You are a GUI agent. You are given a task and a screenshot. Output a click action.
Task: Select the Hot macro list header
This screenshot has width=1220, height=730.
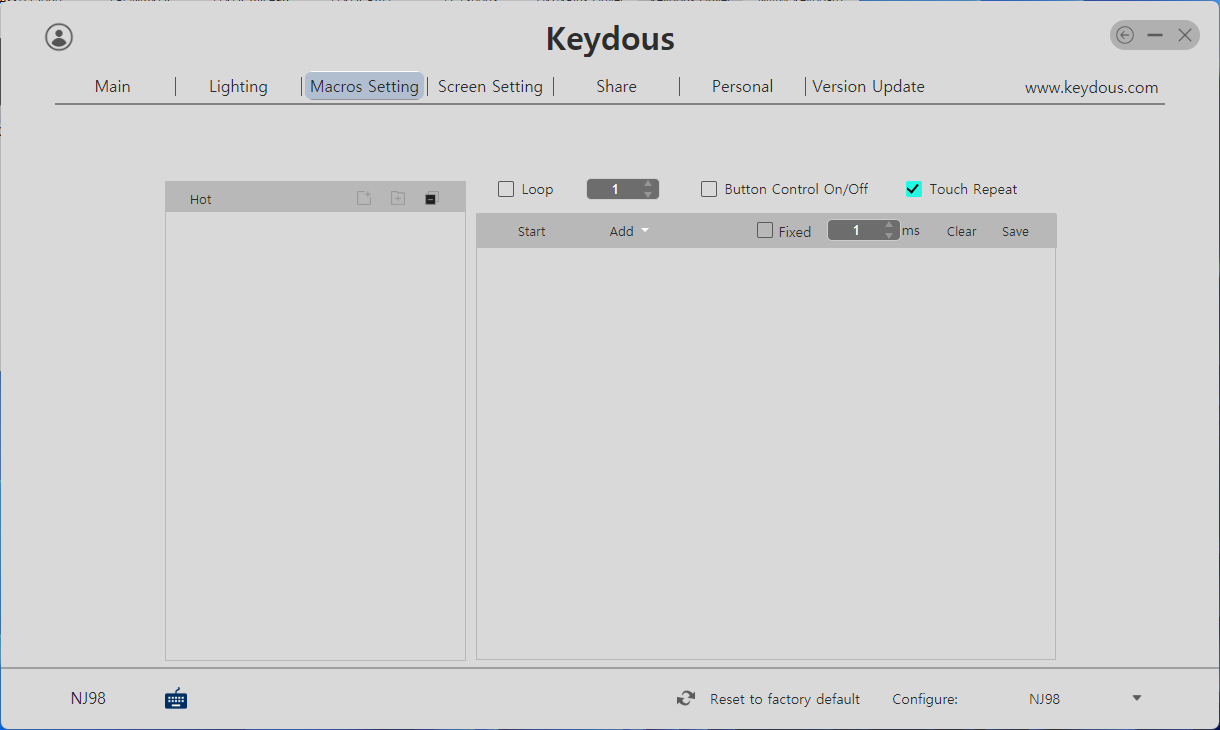(315, 198)
